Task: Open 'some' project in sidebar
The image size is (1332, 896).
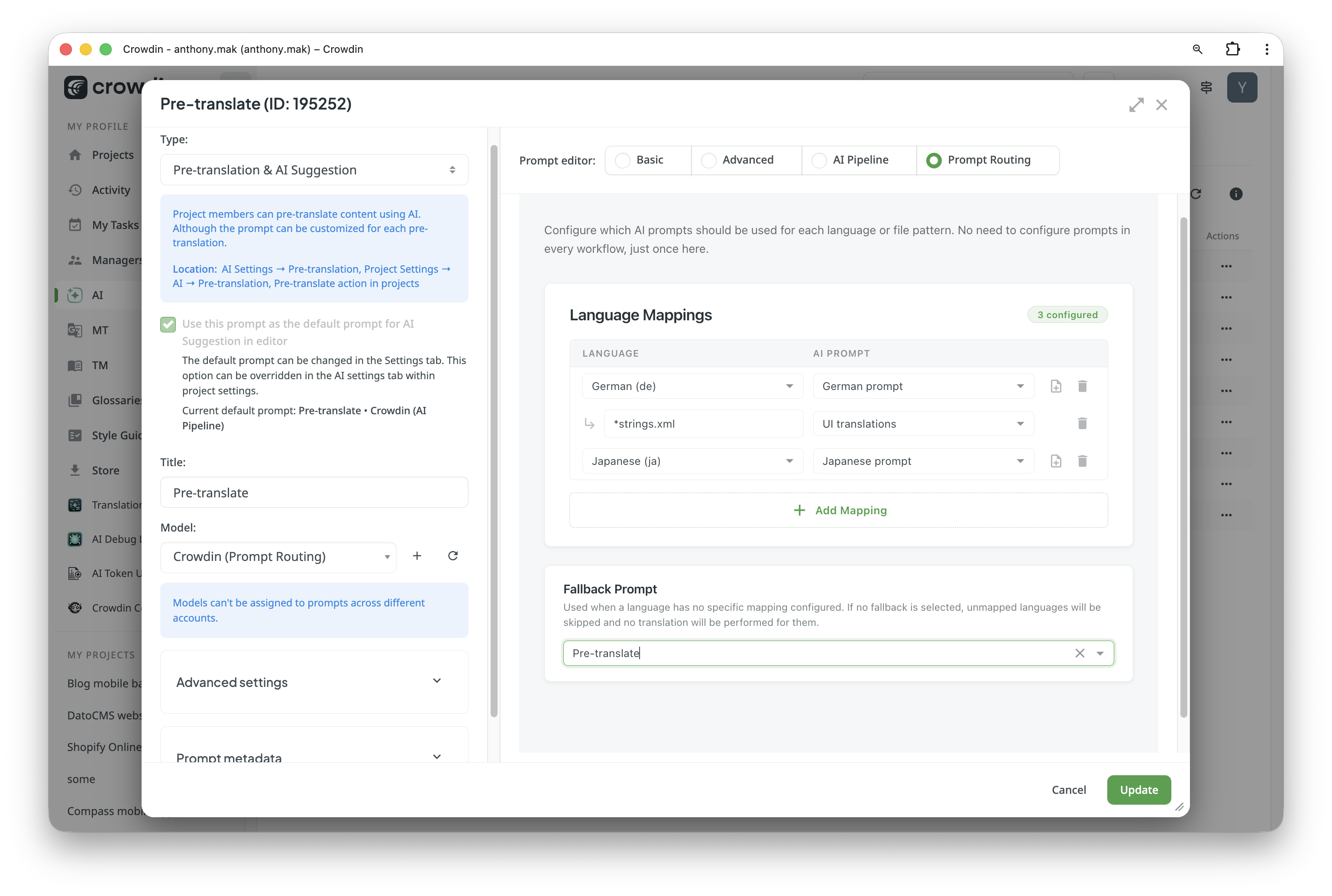Action: pyautogui.click(x=81, y=780)
